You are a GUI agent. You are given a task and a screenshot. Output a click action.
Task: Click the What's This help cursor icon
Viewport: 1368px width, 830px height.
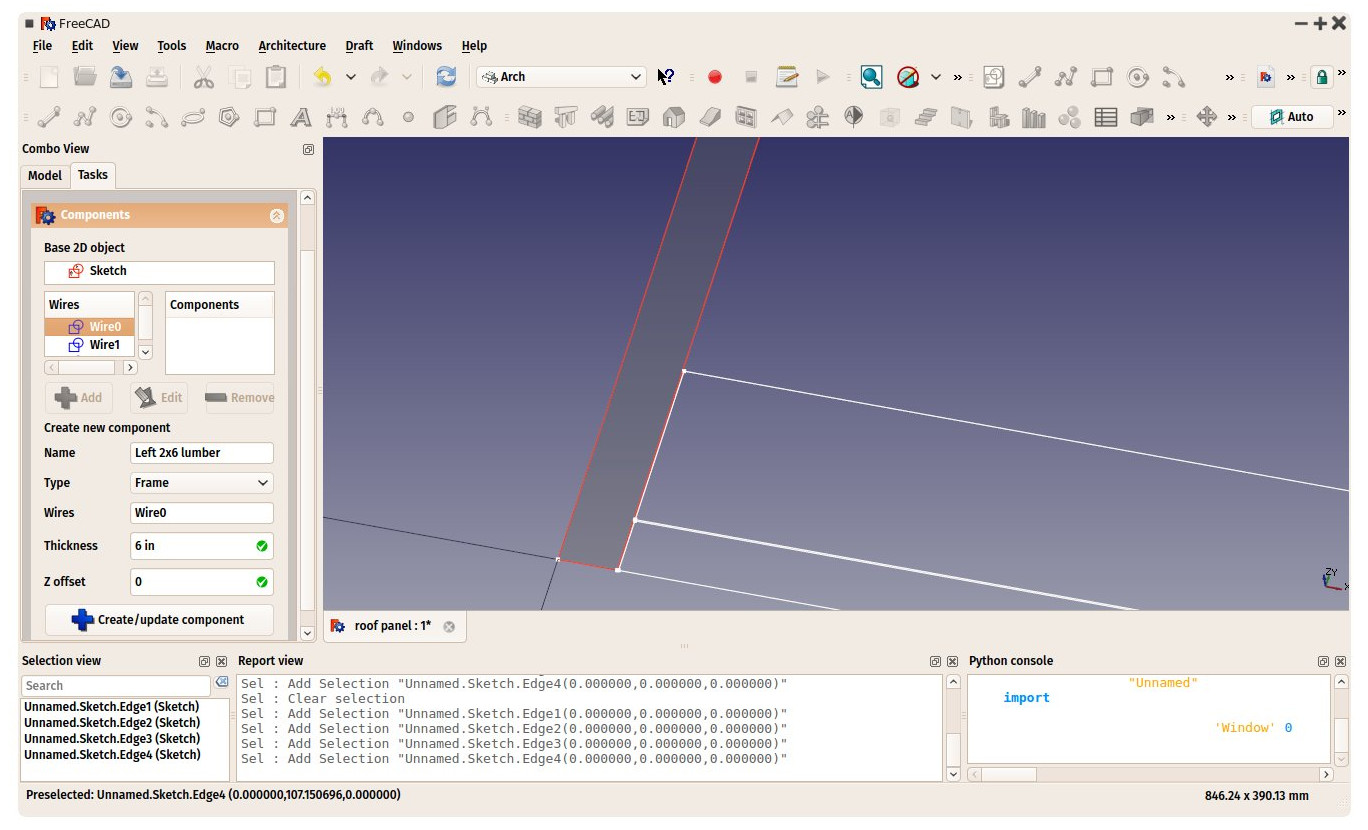[x=666, y=77]
